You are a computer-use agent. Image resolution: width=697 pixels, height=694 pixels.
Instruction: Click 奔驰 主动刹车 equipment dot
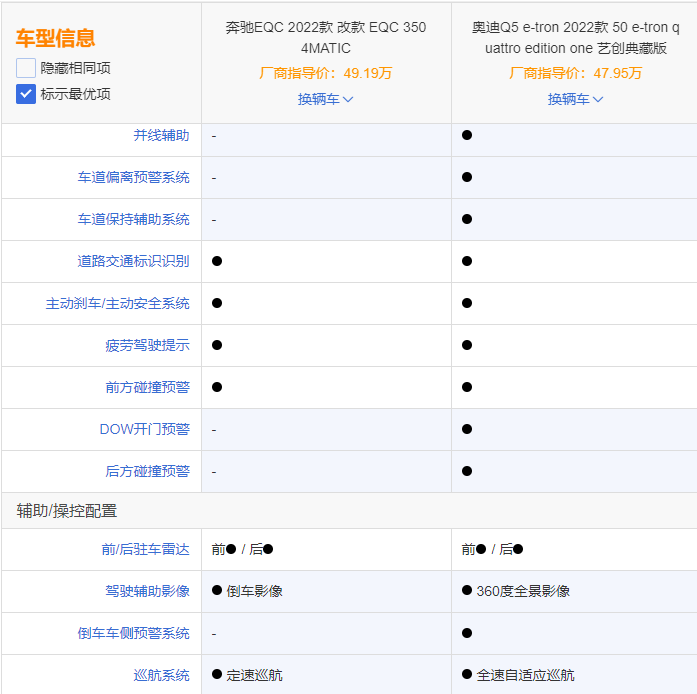click(x=217, y=303)
